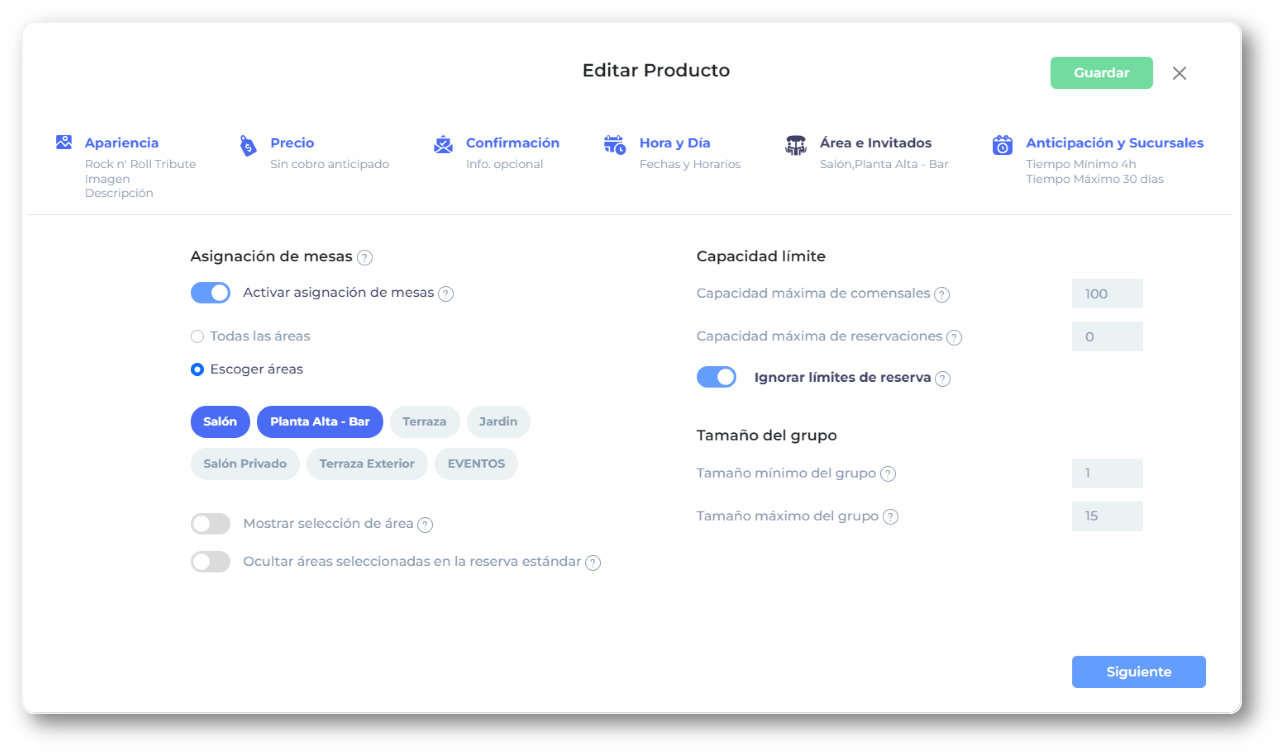The height and width of the screenshot is (756, 1284).
Task: Click the Editar Producto title text
Action: pyautogui.click(x=656, y=71)
